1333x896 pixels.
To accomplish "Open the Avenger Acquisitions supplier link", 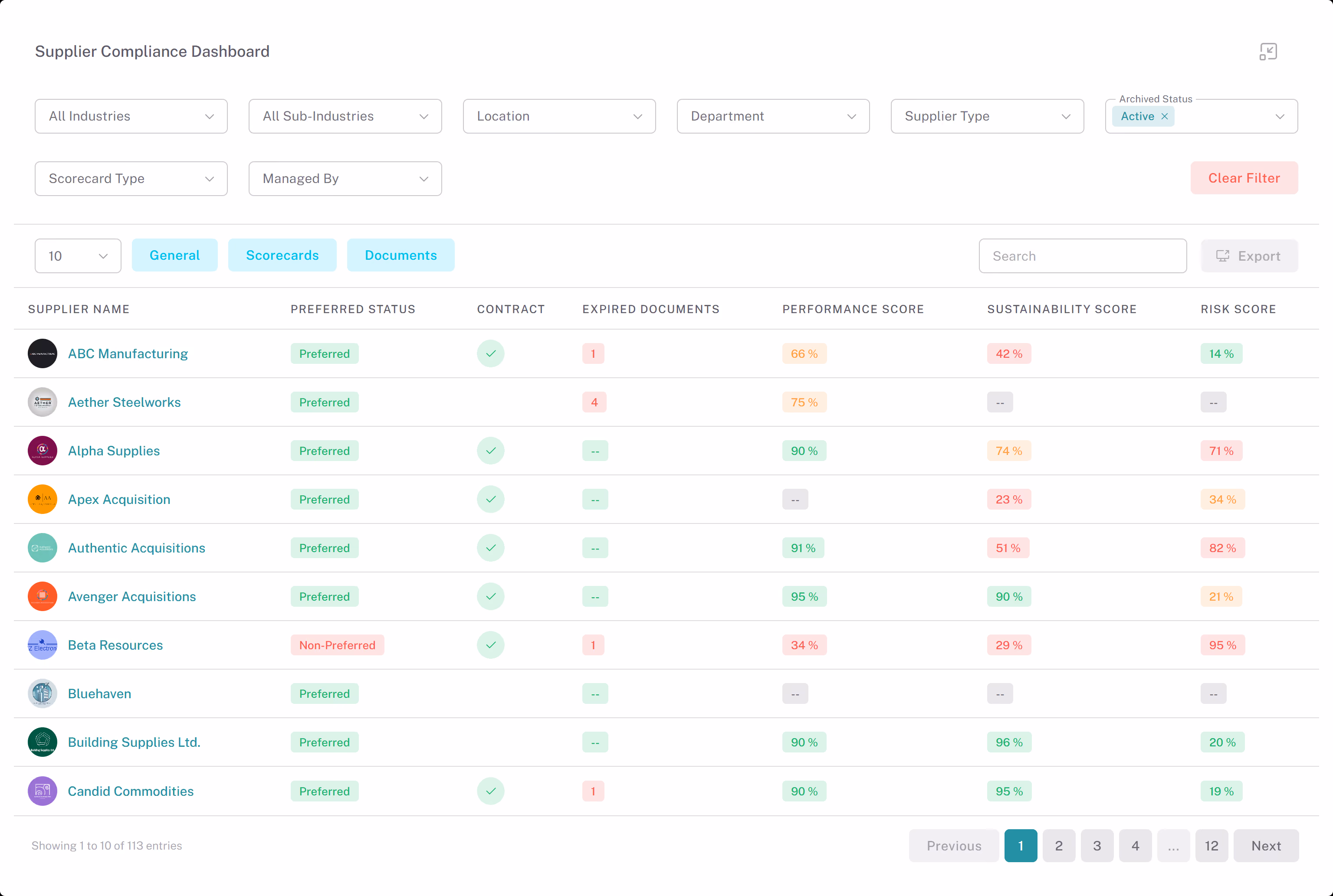I will click(131, 597).
